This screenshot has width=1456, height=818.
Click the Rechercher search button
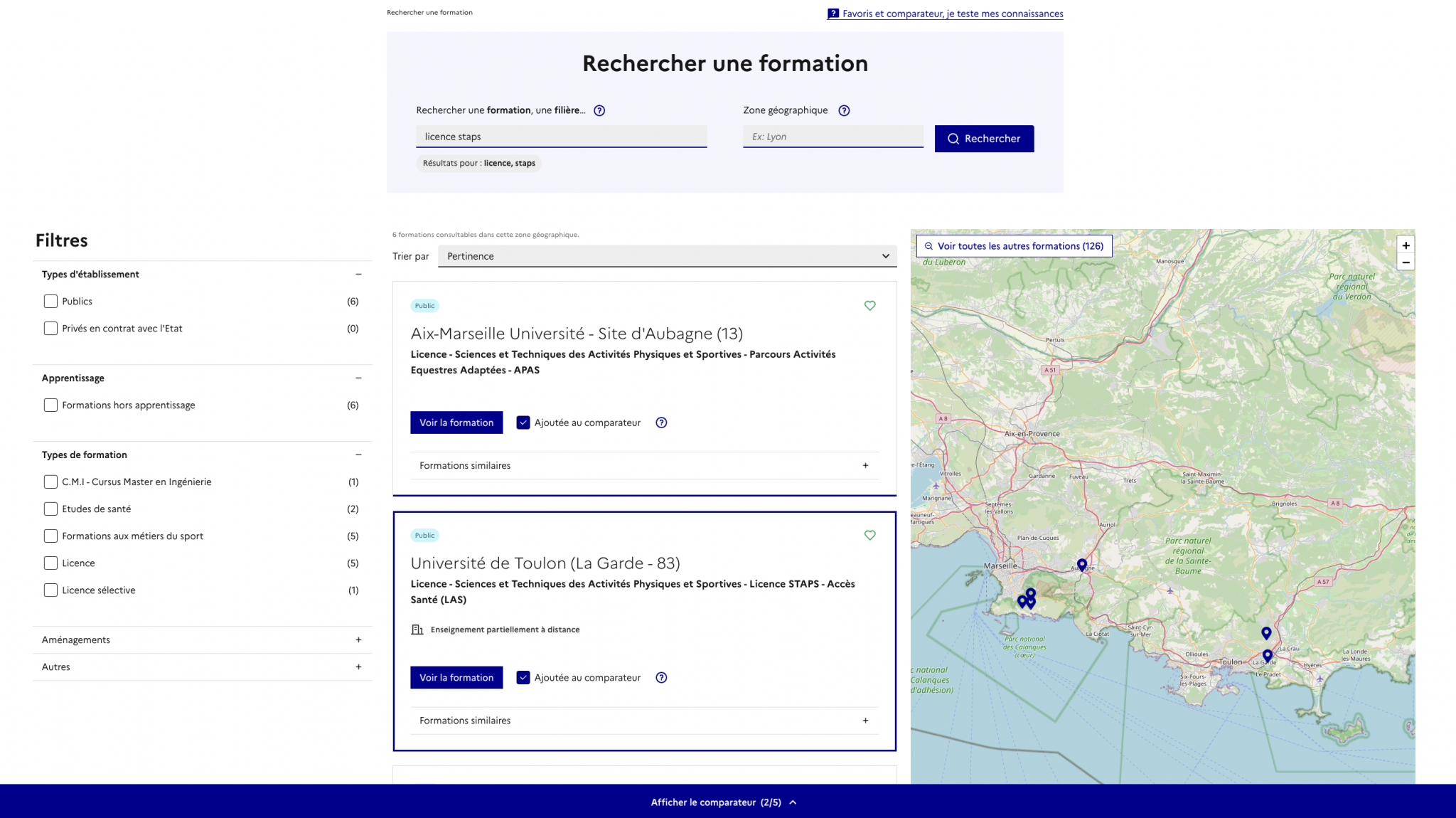(984, 139)
